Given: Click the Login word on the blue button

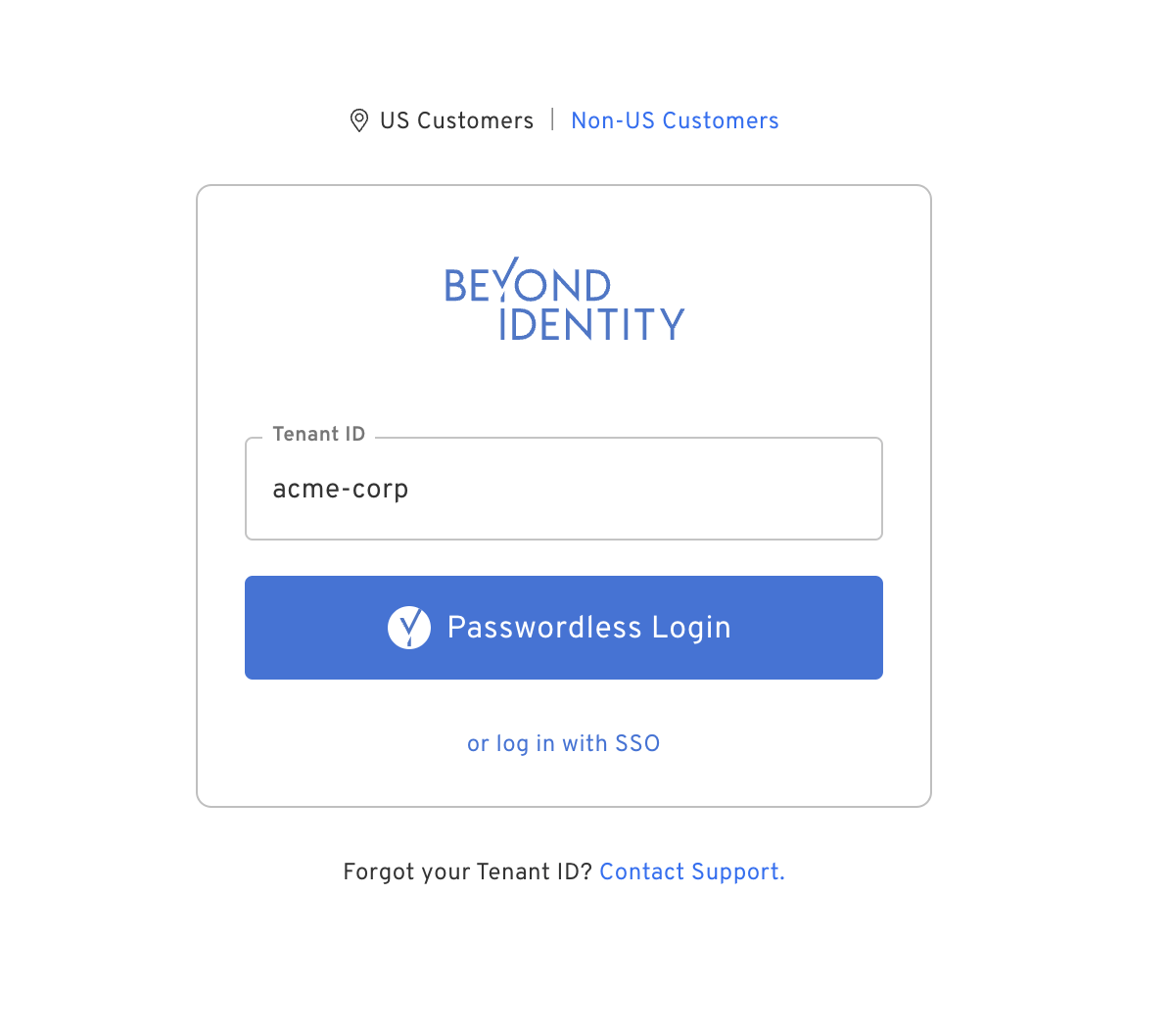Looking at the screenshot, I should tap(691, 628).
